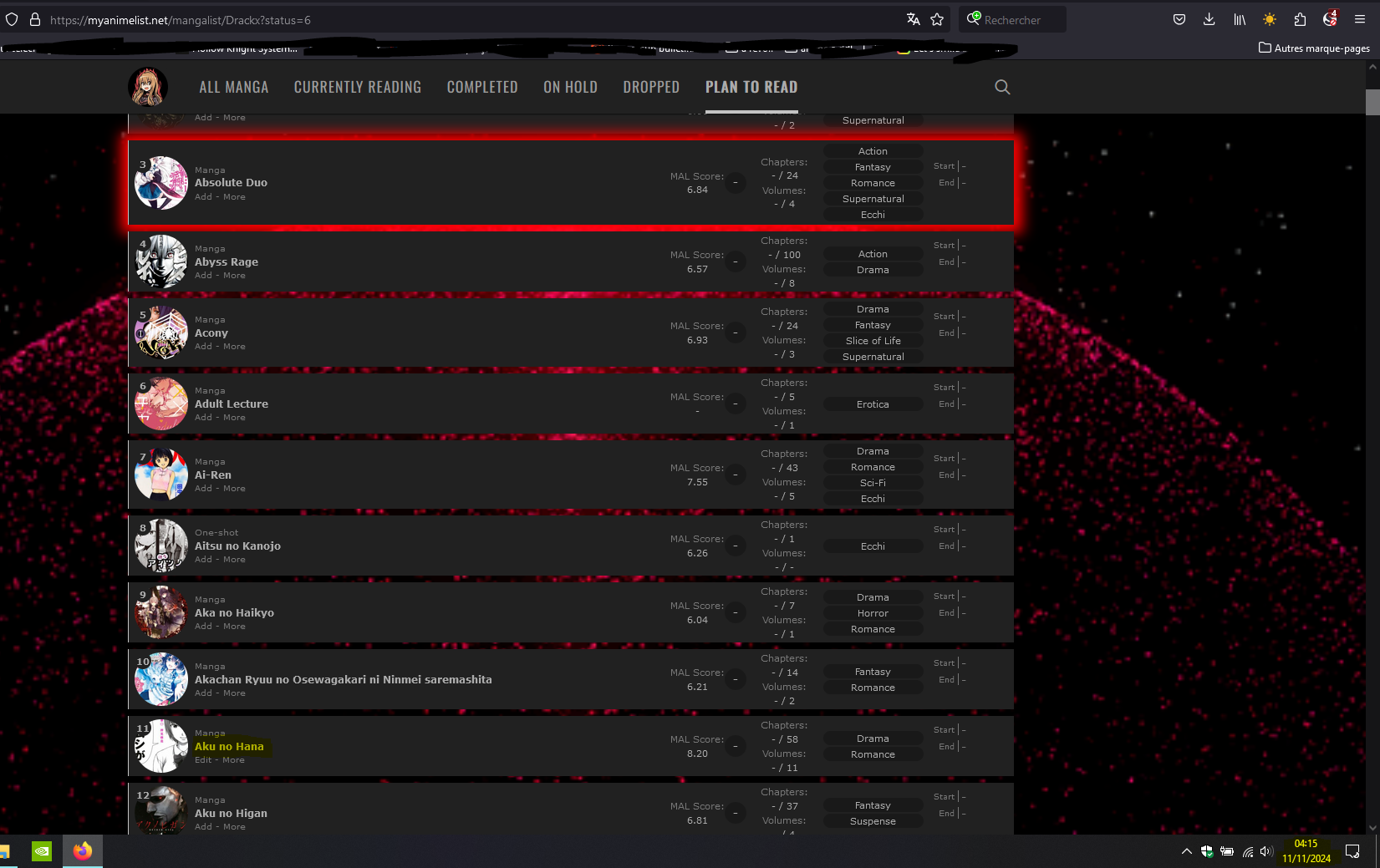Click the Firefox taskbar icon
The image size is (1380, 868).
[83, 851]
